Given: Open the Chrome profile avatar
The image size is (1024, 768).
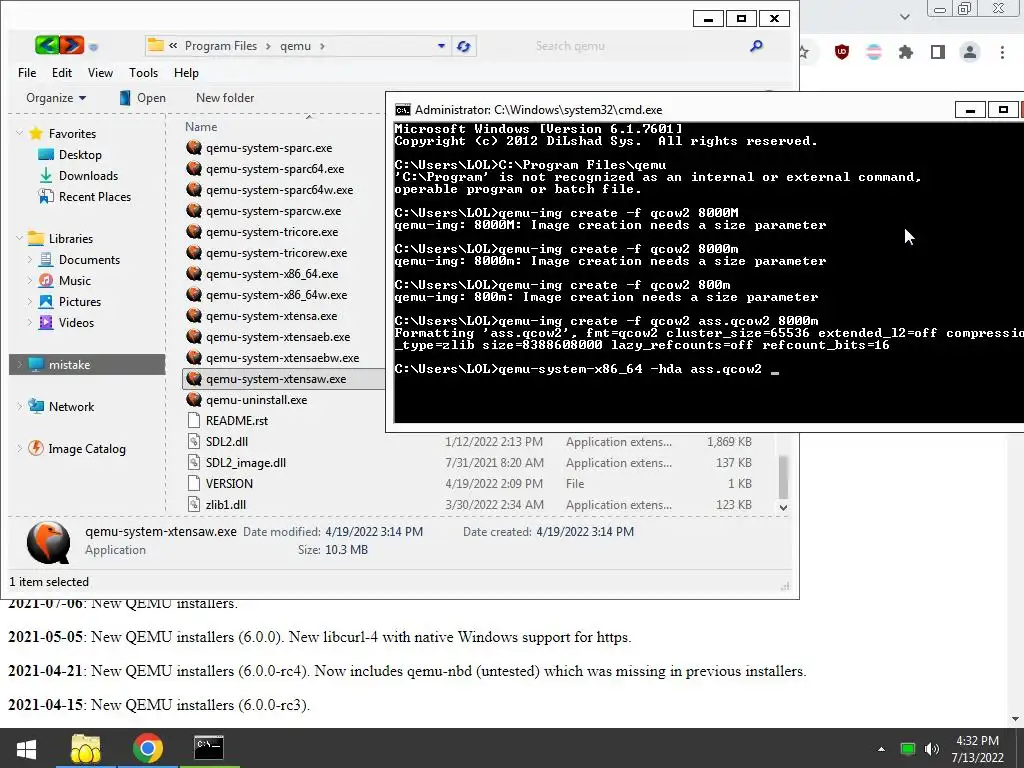Looking at the screenshot, I should pos(970,52).
